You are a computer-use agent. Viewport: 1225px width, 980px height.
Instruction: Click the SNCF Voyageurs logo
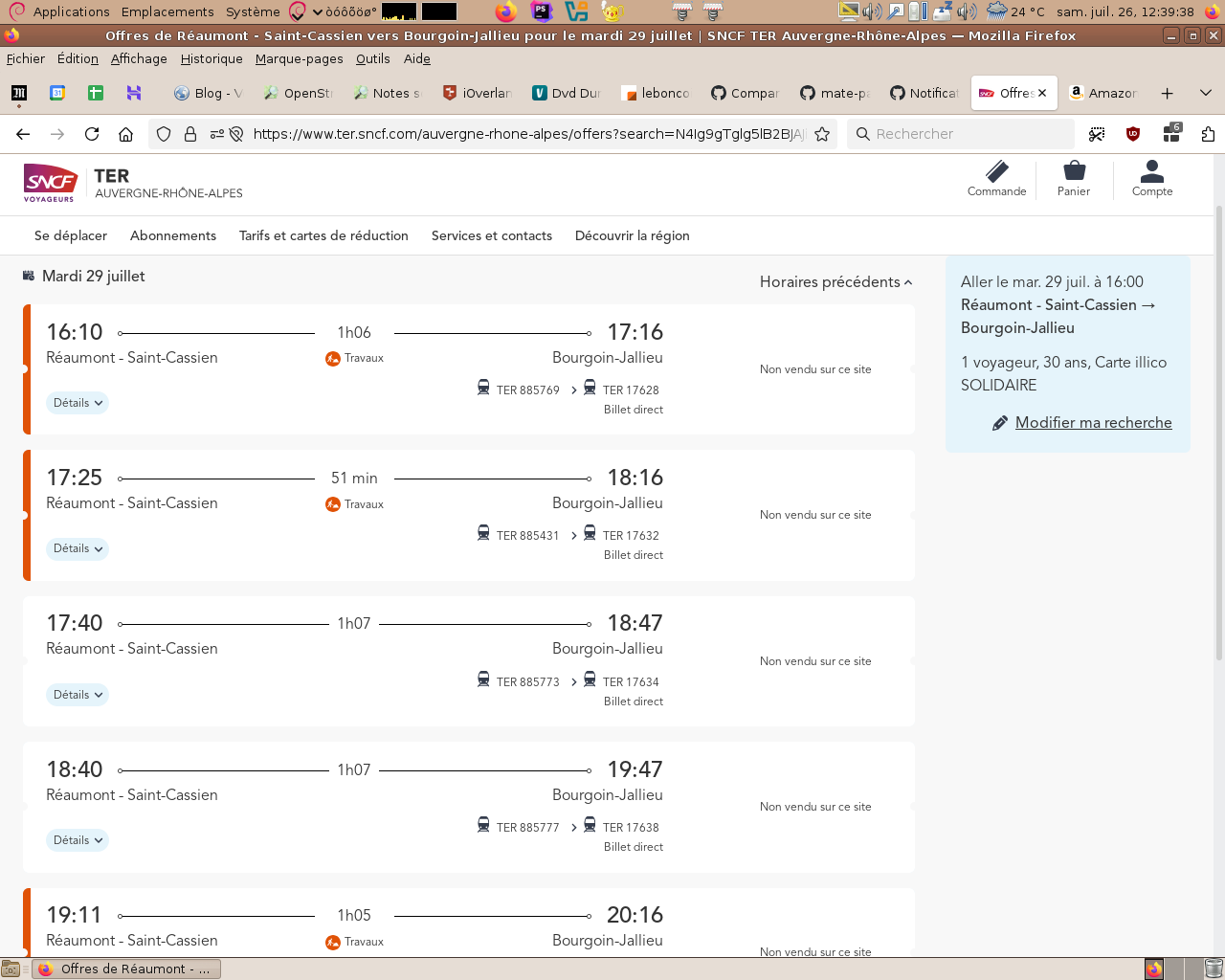click(50, 183)
